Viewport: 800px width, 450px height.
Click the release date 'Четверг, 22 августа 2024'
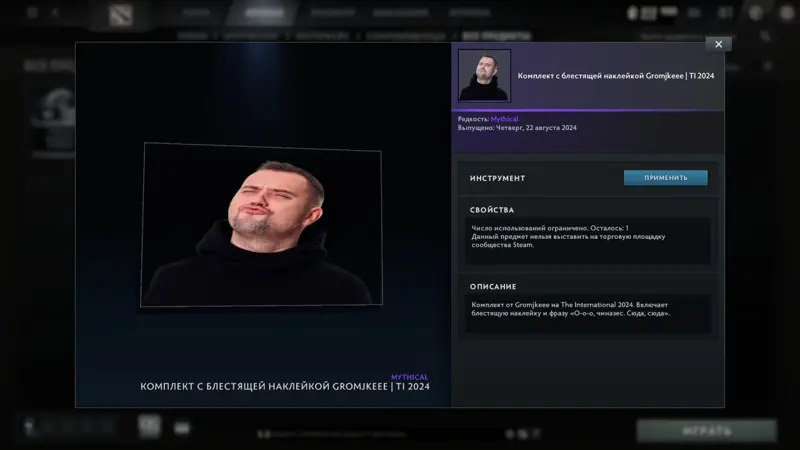pyautogui.click(x=536, y=128)
